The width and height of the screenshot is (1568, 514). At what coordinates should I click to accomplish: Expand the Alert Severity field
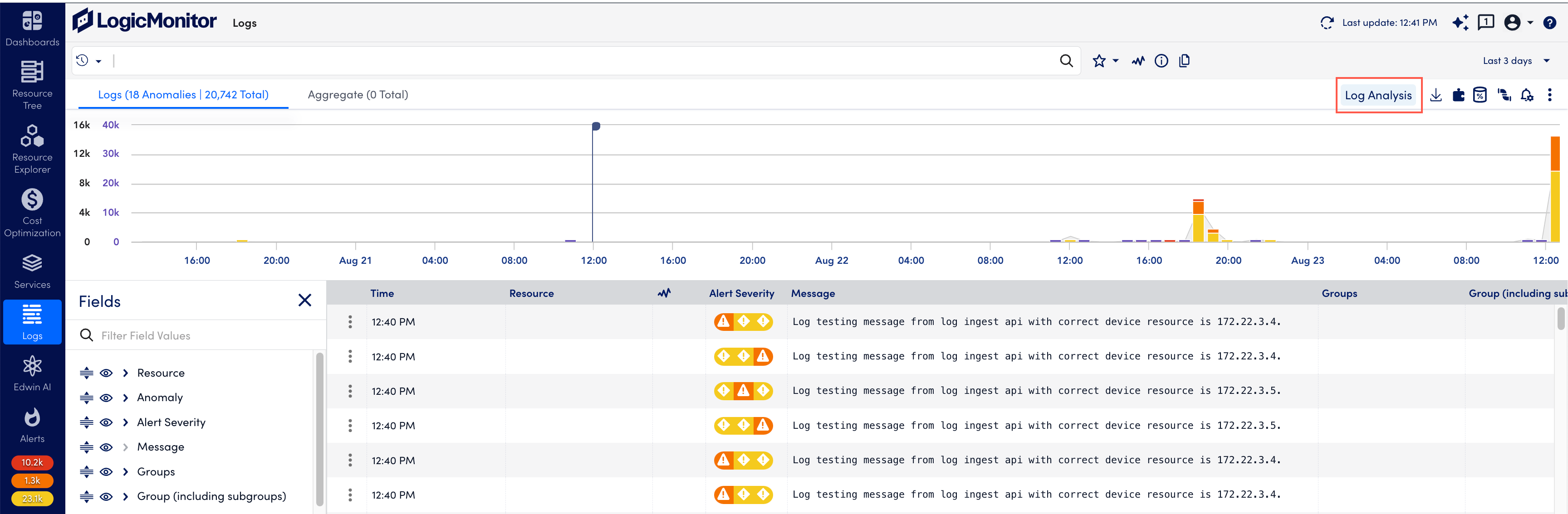[125, 423]
